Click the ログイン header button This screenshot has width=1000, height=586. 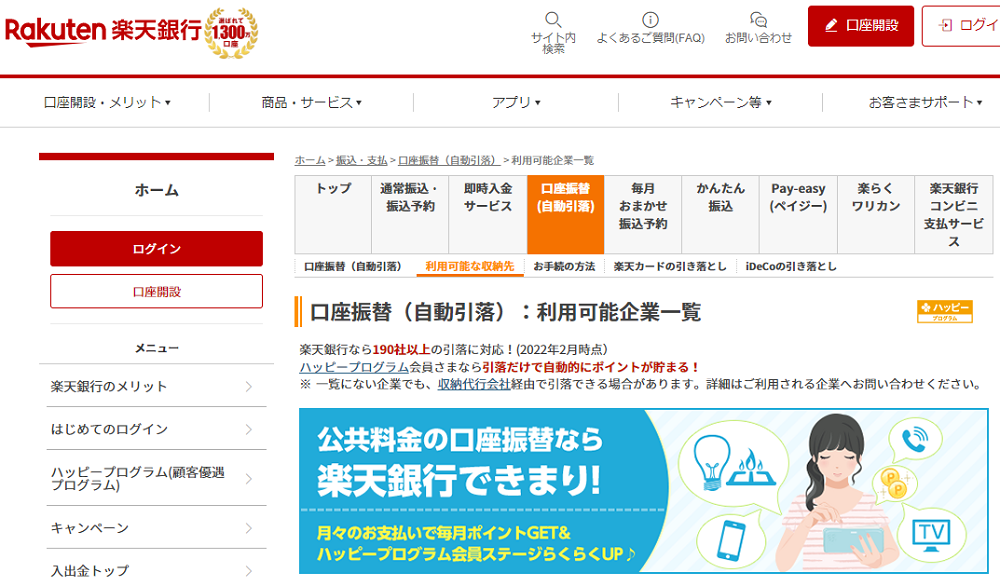pos(961,26)
